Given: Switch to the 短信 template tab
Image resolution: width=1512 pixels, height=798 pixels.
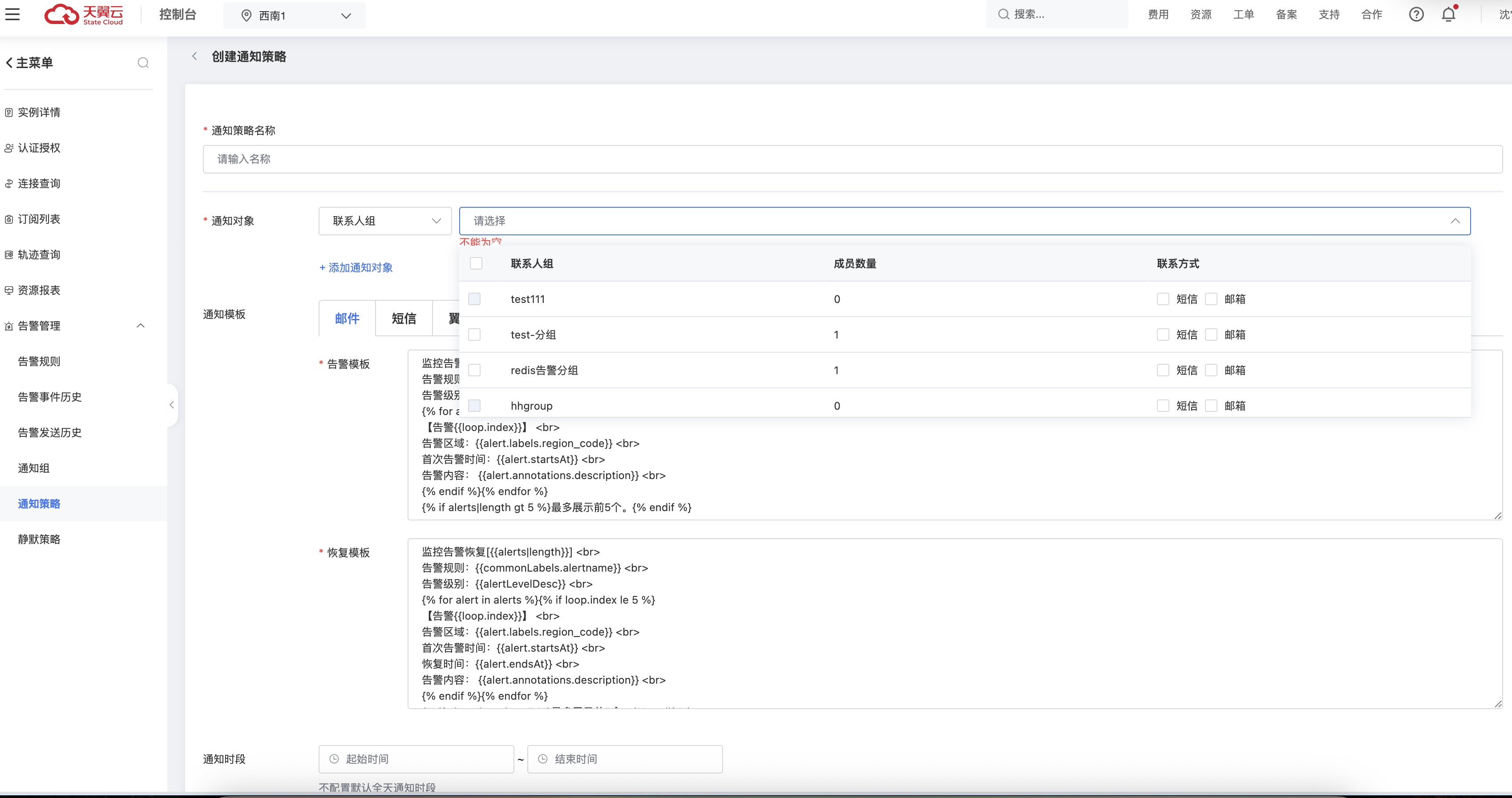Looking at the screenshot, I should (403, 318).
